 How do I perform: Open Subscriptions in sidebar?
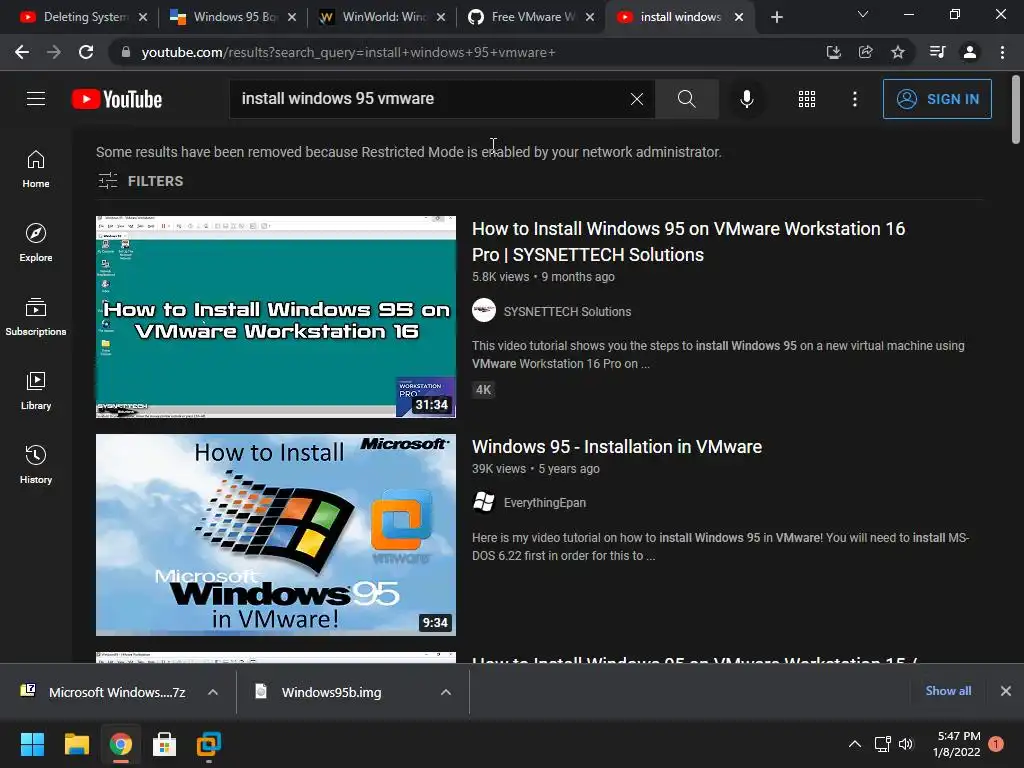[x=36, y=317]
